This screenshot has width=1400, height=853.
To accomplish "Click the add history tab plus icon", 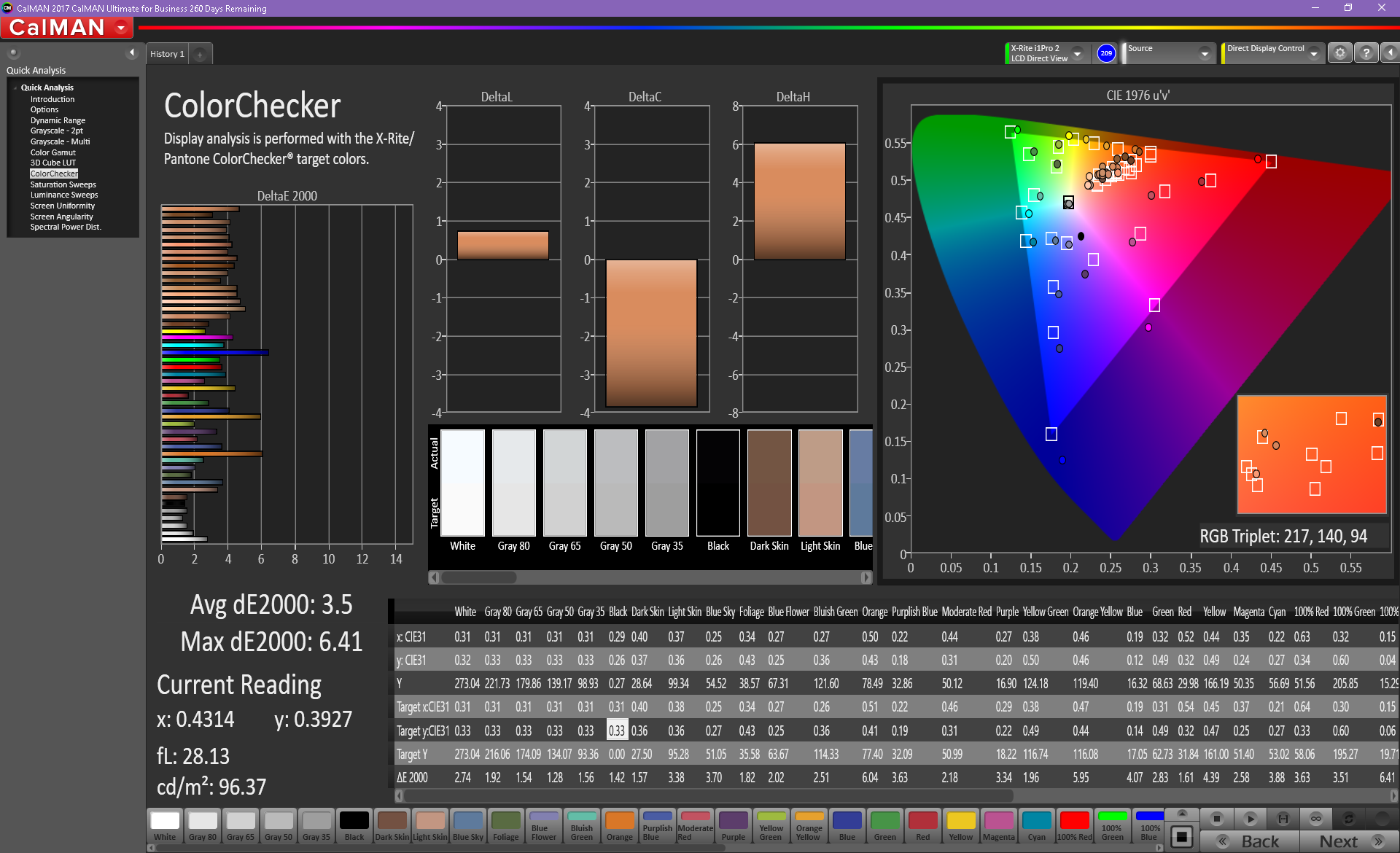I will 200,55.
